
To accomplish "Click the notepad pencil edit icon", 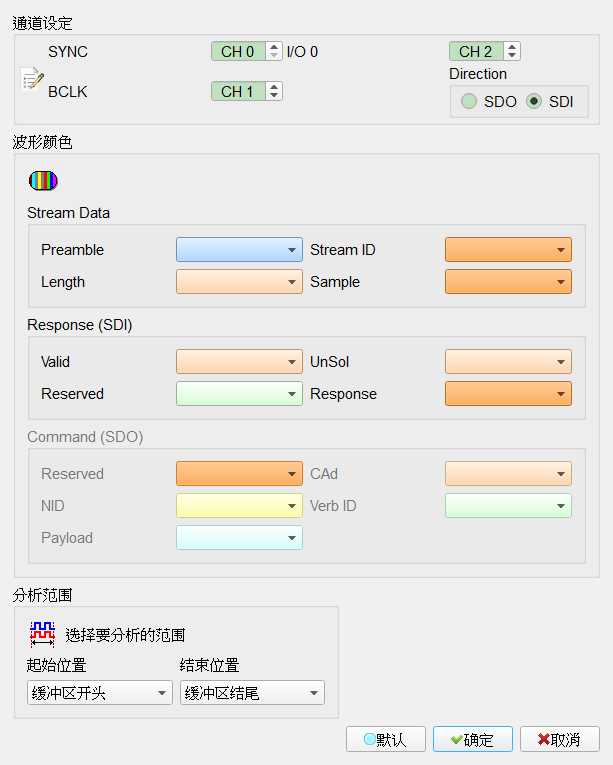I will 33,79.
